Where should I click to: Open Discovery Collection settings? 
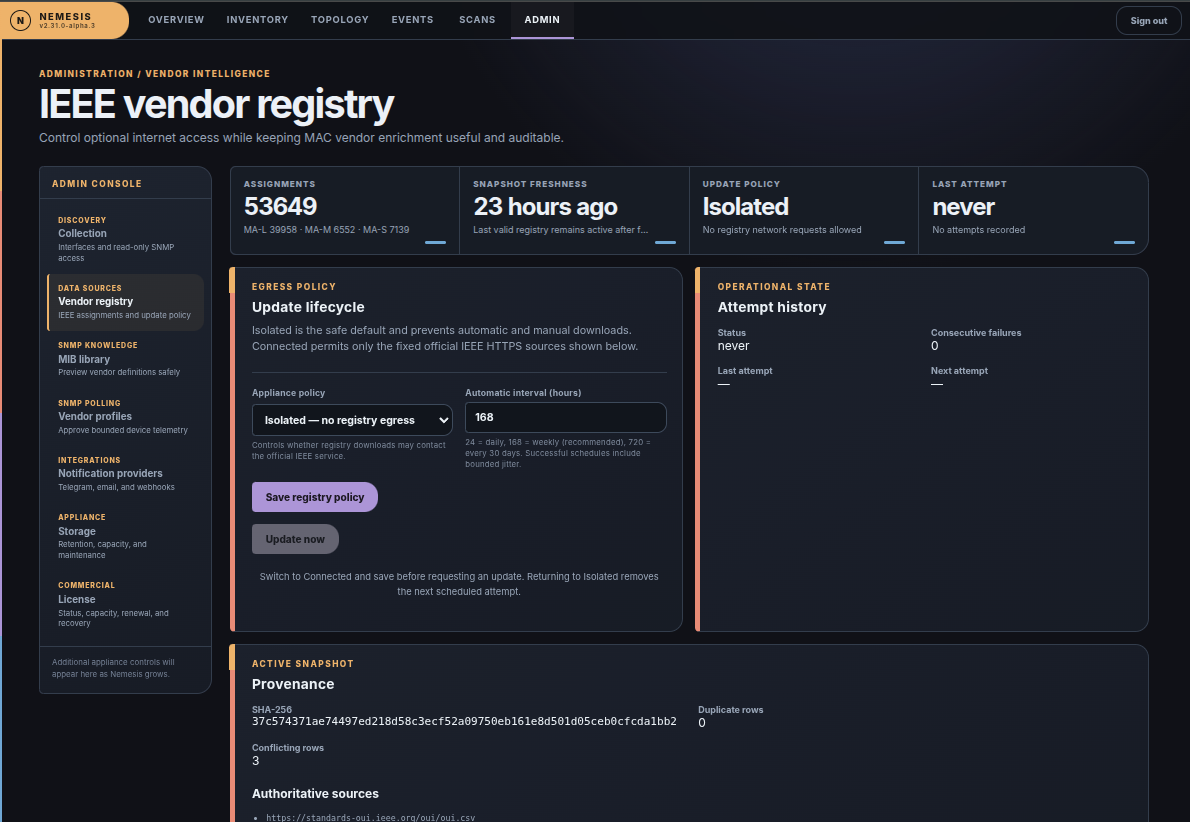coord(125,238)
